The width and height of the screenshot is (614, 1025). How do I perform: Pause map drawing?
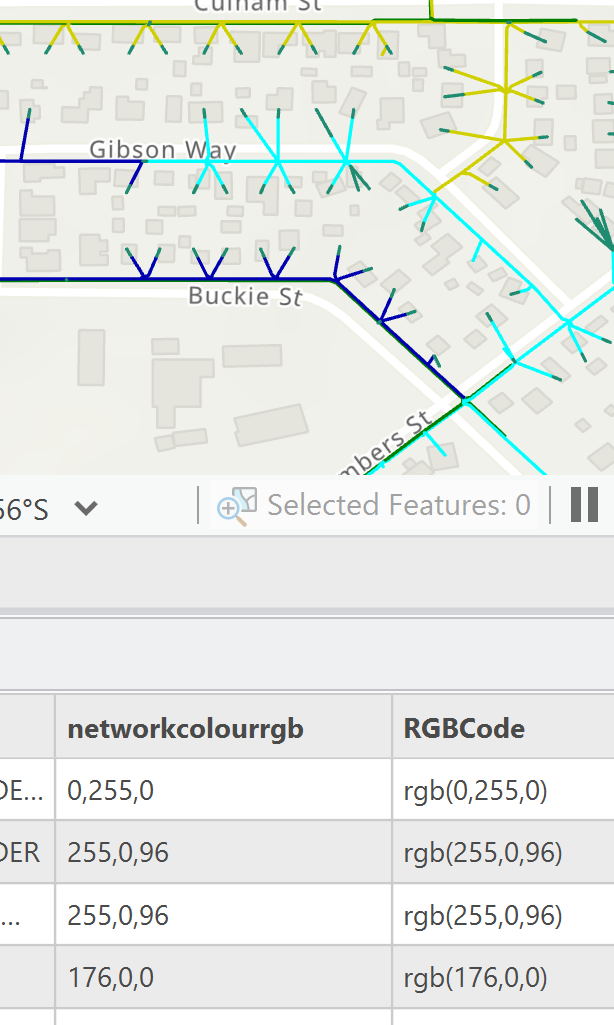584,505
